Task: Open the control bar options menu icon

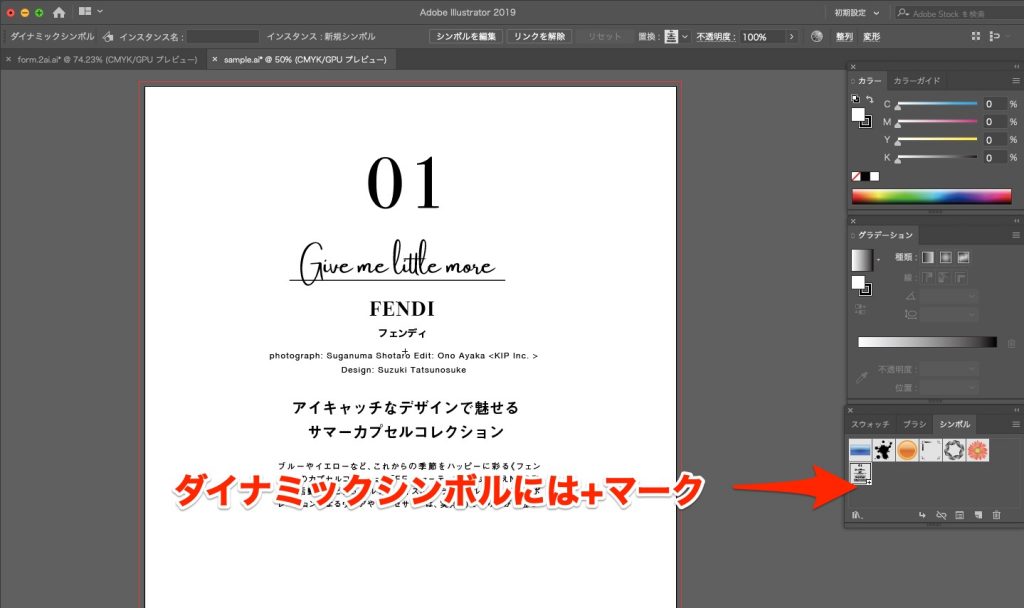Action: (x=995, y=37)
